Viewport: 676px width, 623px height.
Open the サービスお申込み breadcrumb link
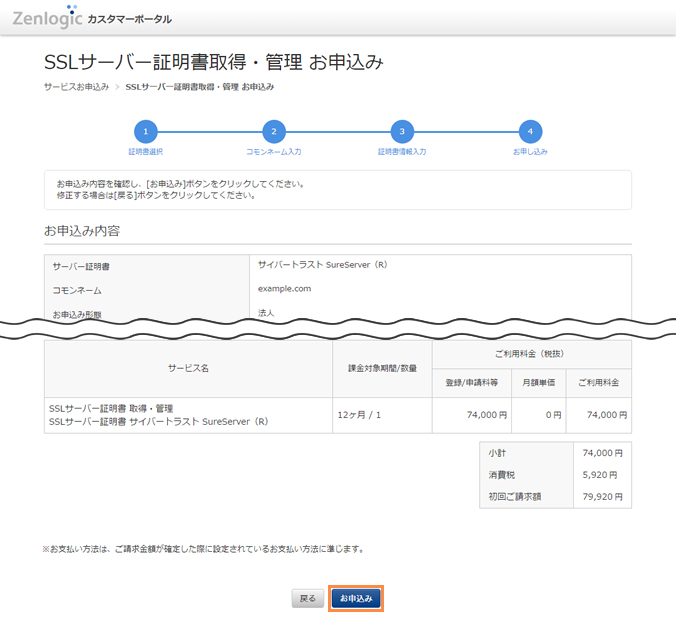tap(76, 87)
